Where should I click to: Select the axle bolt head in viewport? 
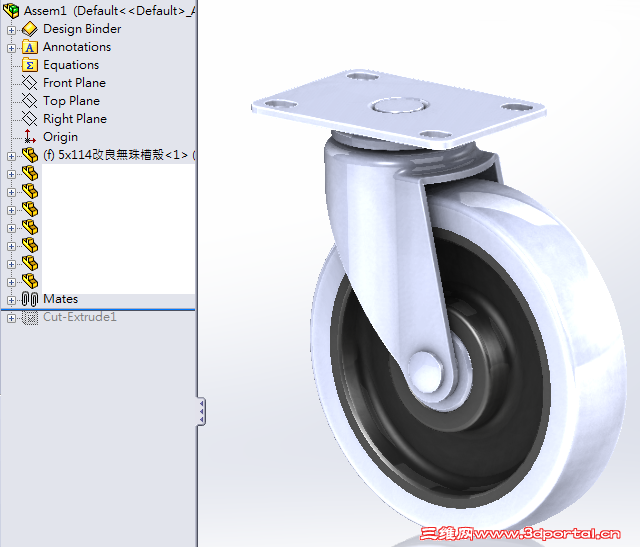point(425,374)
